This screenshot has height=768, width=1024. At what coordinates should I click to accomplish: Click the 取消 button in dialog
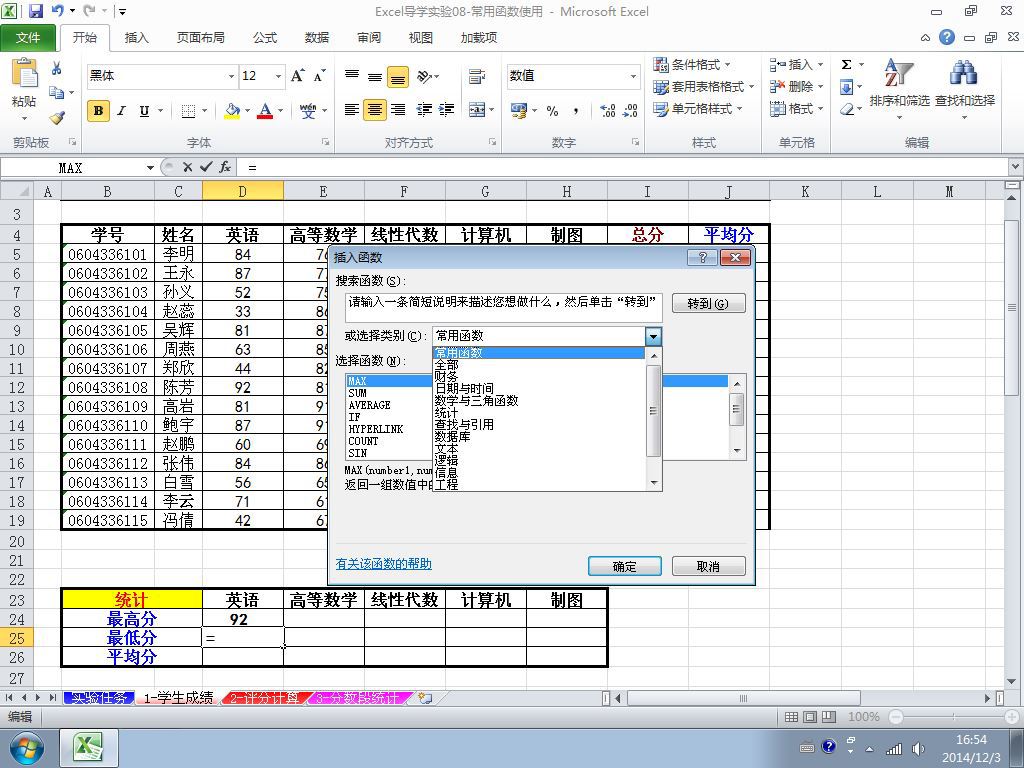[709, 566]
